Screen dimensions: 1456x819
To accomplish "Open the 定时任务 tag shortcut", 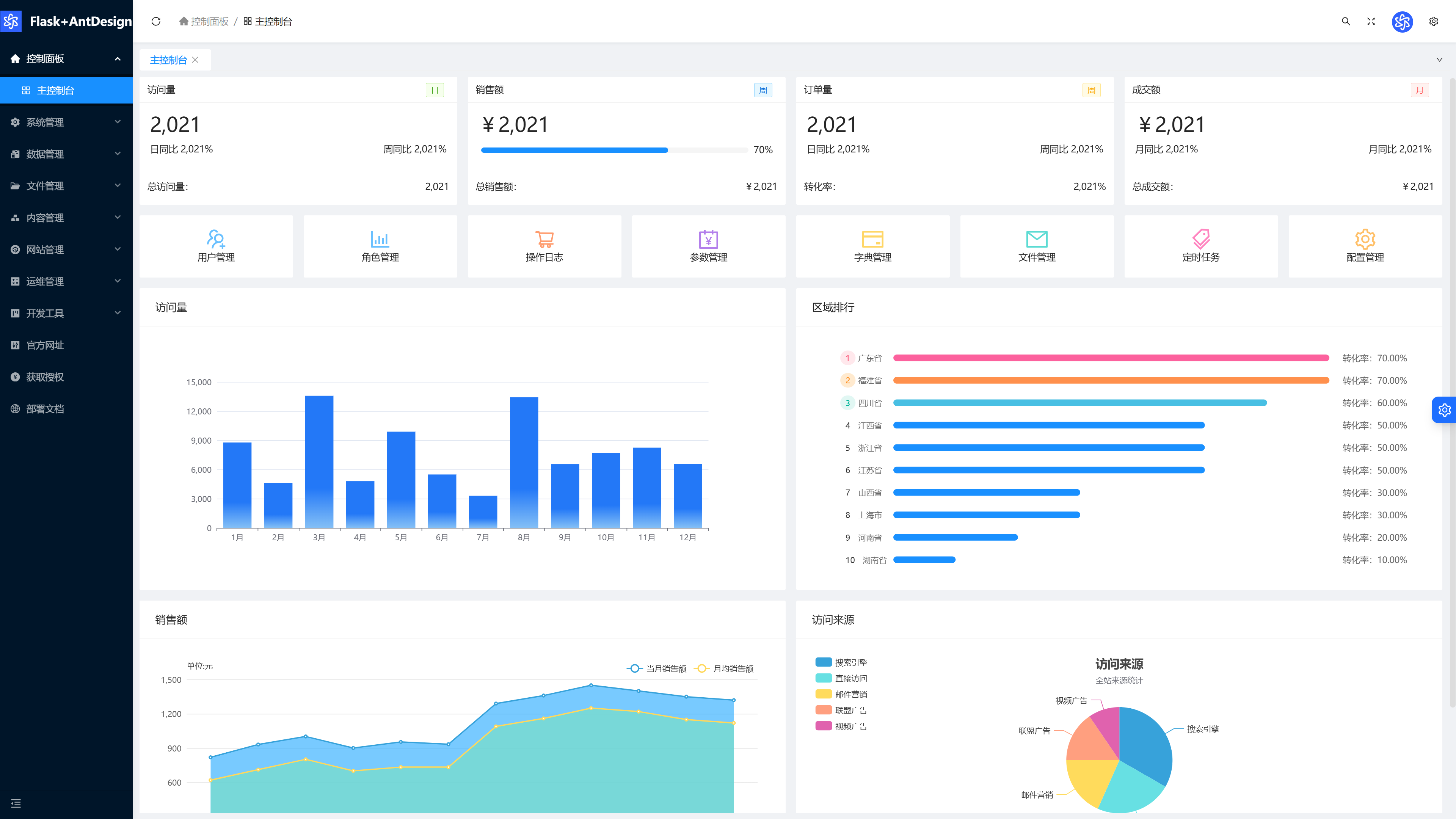I will [1201, 246].
